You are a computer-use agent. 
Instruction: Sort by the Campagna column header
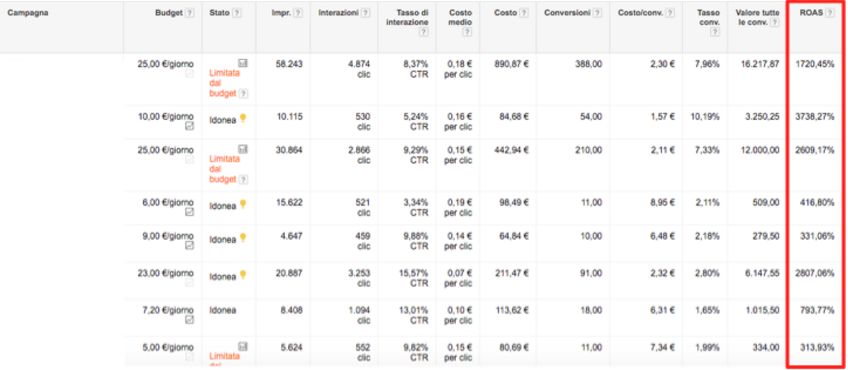pyautogui.click(x=28, y=12)
